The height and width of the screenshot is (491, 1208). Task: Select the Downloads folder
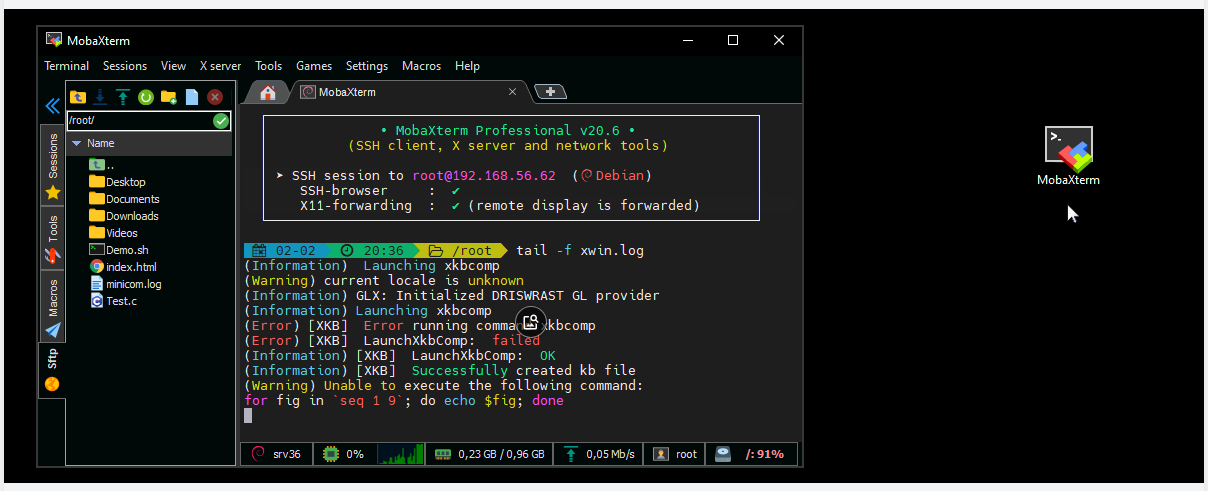(124, 216)
